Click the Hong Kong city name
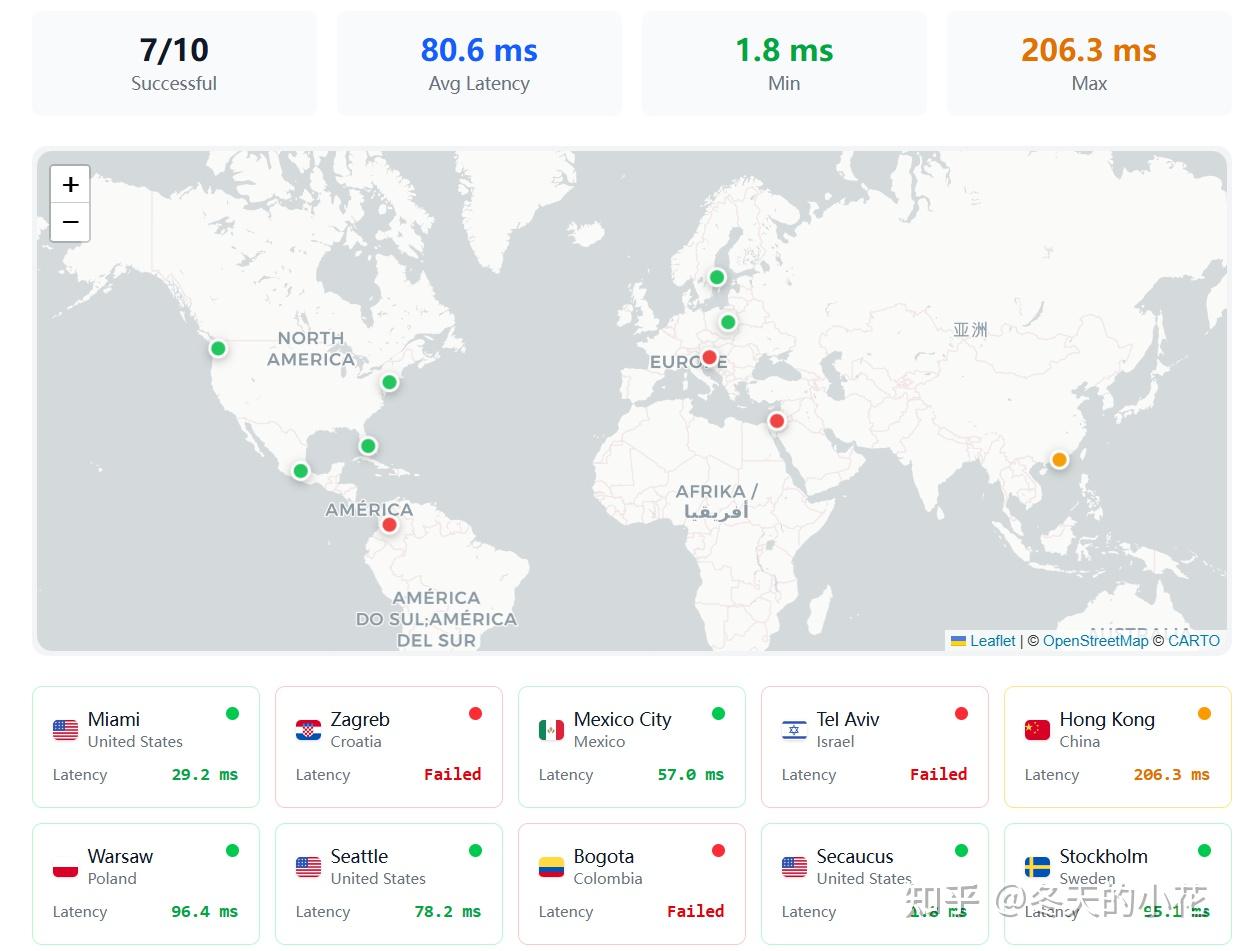The image size is (1239, 951). point(1107,719)
